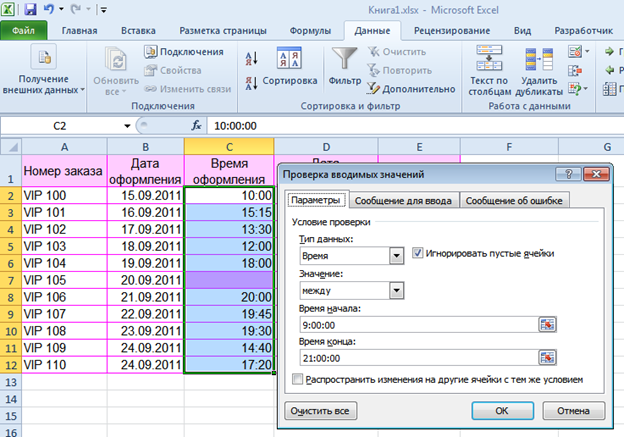624x437 pixels.
Task: Click the range picker icon beside Время начала
Action: pos(547,324)
